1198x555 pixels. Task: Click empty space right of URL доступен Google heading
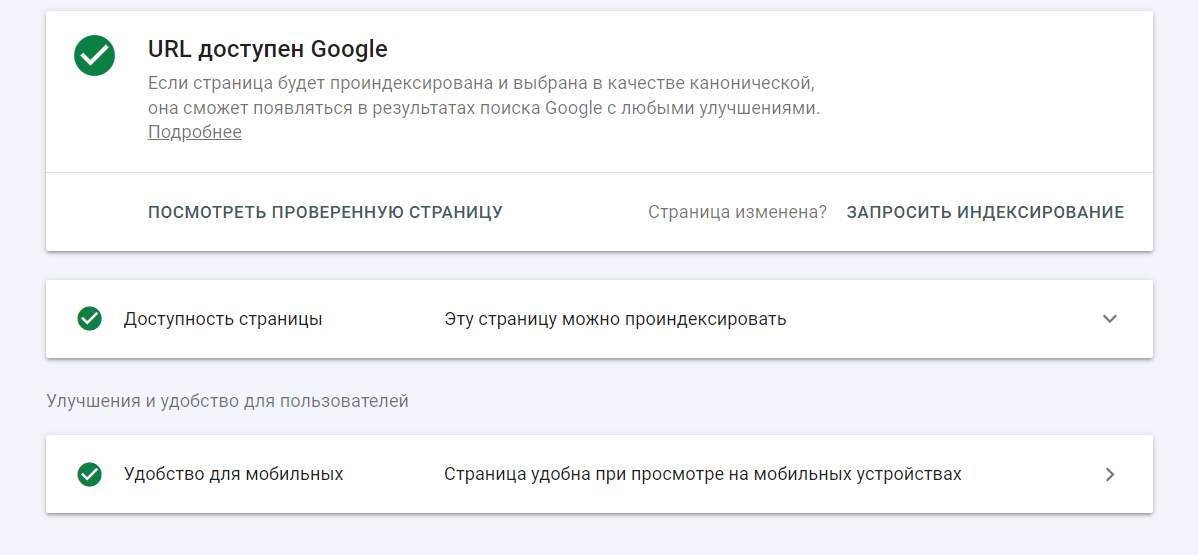[764, 49]
